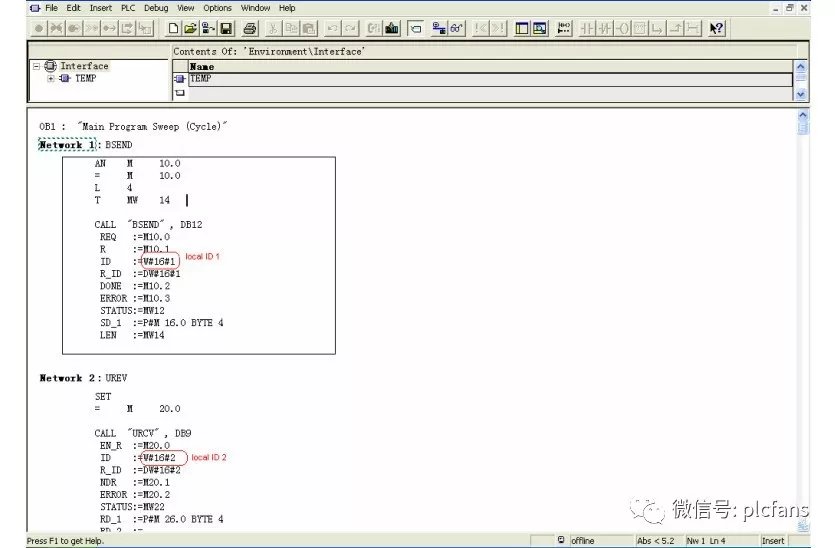Image resolution: width=835 pixels, height=548 pixels.
Task: Collapse the Interface tree node
Action: click(37, 66)
